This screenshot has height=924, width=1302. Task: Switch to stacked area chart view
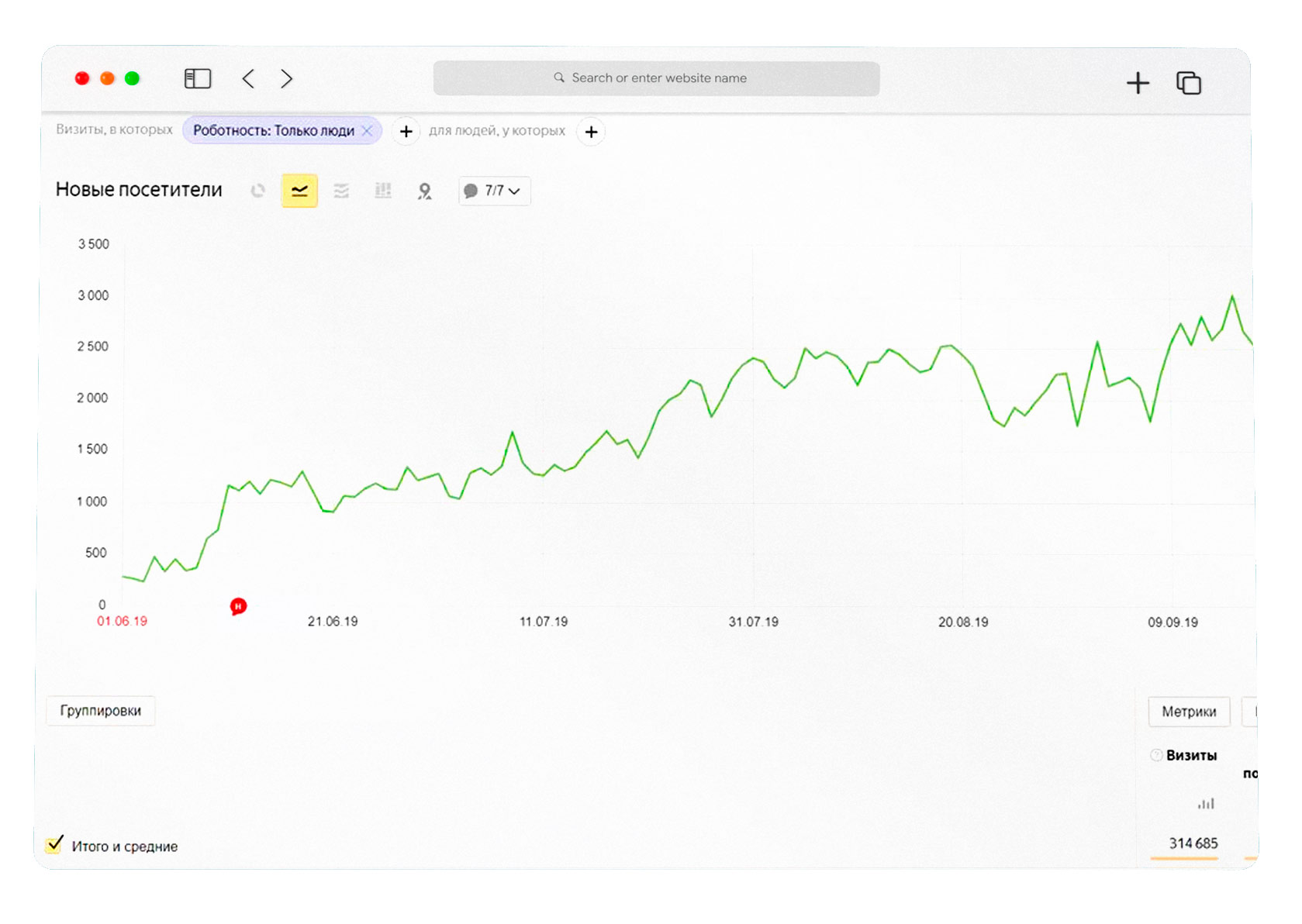tap(341, 191)
